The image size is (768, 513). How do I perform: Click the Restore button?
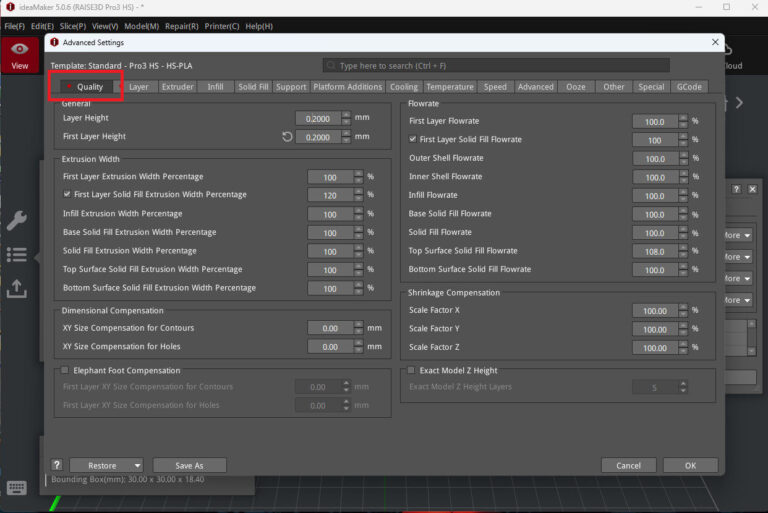[101, 465]
